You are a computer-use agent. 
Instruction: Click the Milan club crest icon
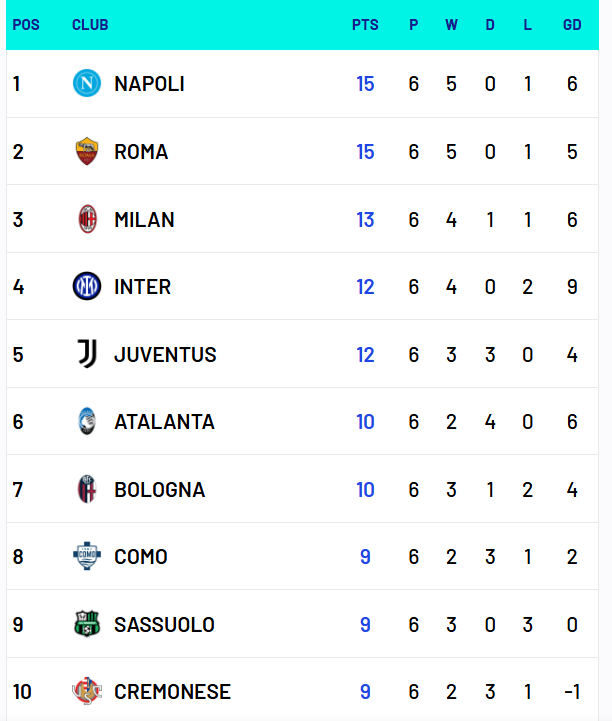87,219
